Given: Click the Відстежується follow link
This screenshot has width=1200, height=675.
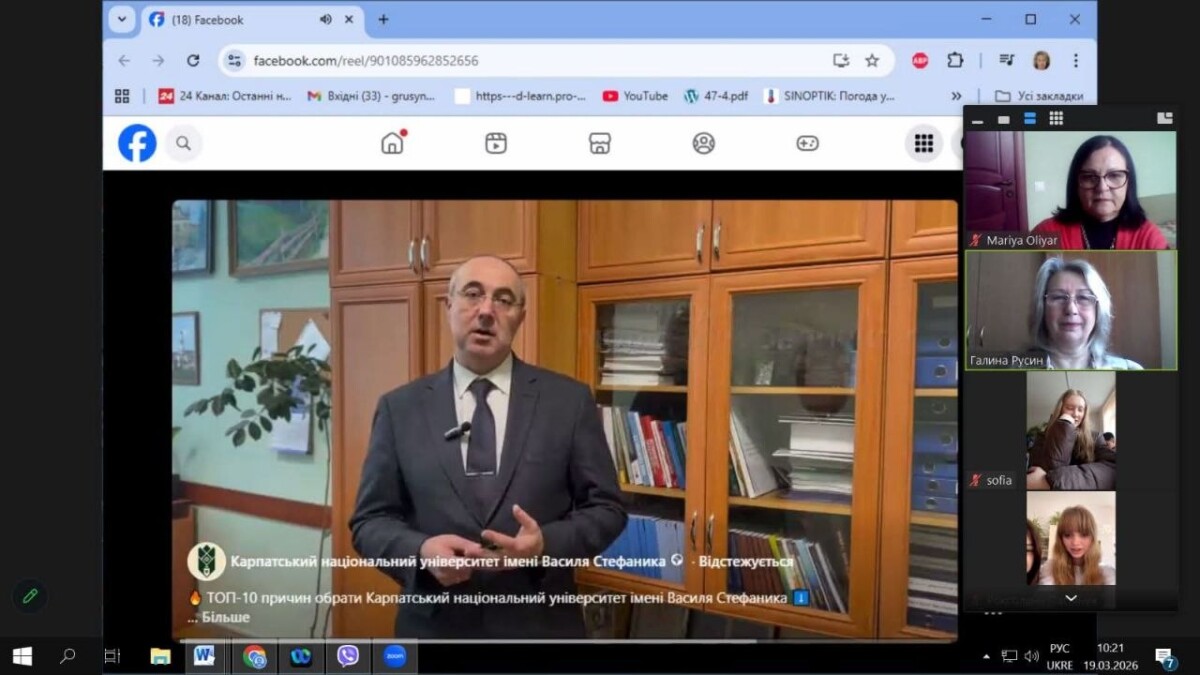Looking at the screenshot, I should pyautogui.click(x=745, y=562).
